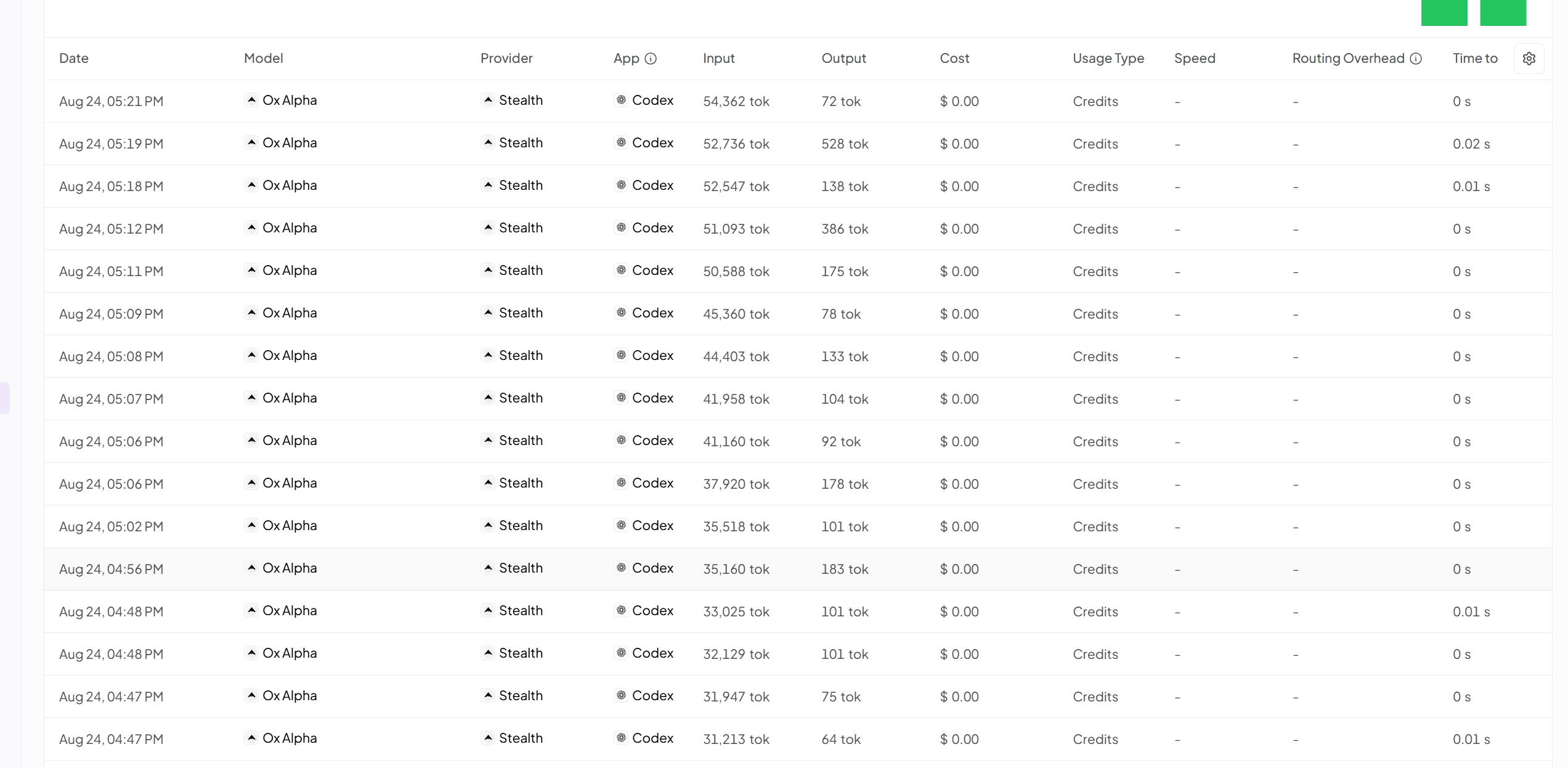Click the Ox Alpha icon in 05:09 PM row

[251, 313]
